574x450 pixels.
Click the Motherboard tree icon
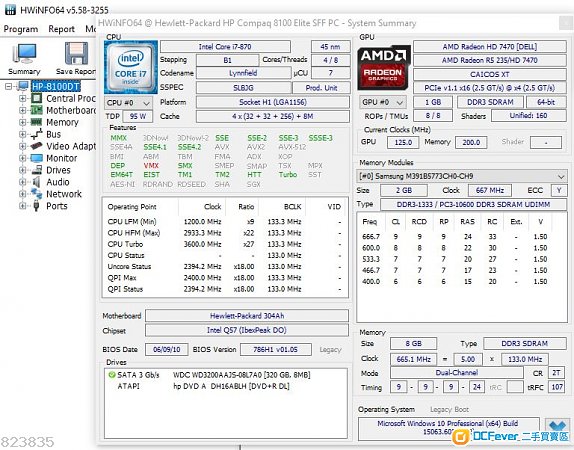click(36, 110)
